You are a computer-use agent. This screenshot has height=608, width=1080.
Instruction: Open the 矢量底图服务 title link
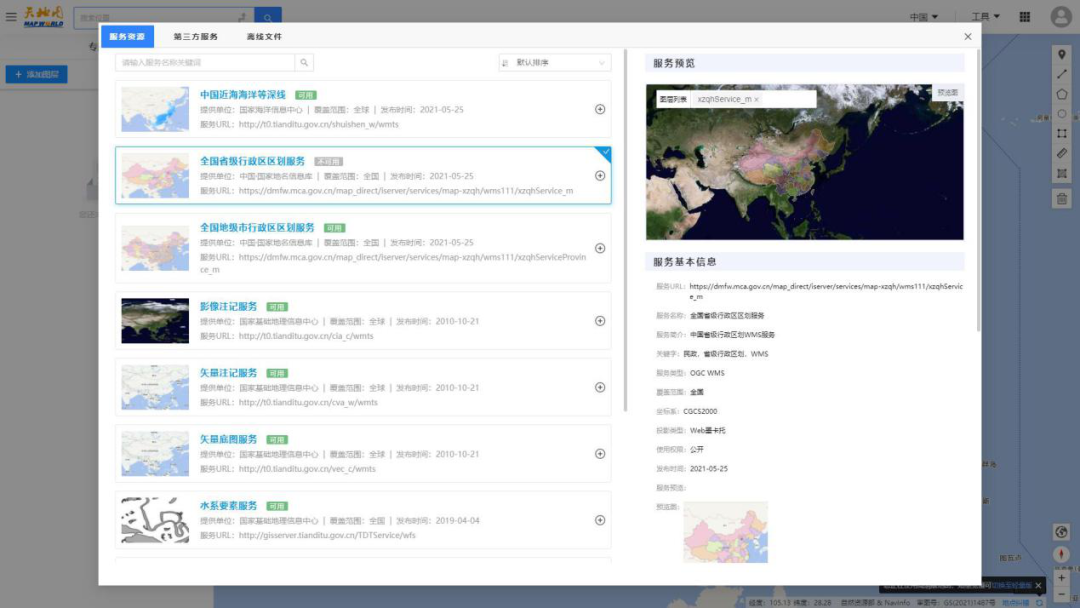228,439
